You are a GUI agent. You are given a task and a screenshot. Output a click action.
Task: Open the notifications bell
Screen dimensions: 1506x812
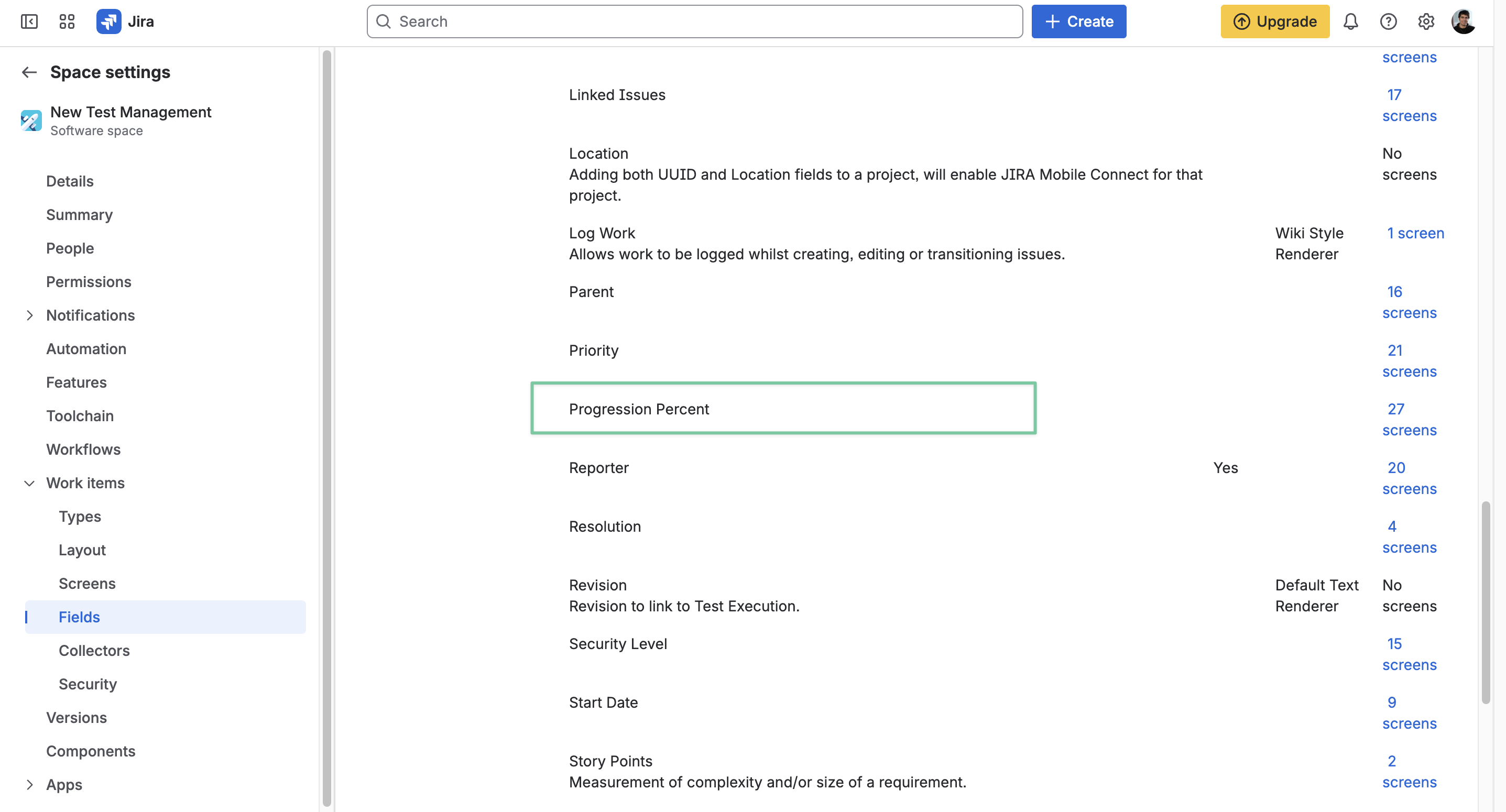tap(1350, 21)
